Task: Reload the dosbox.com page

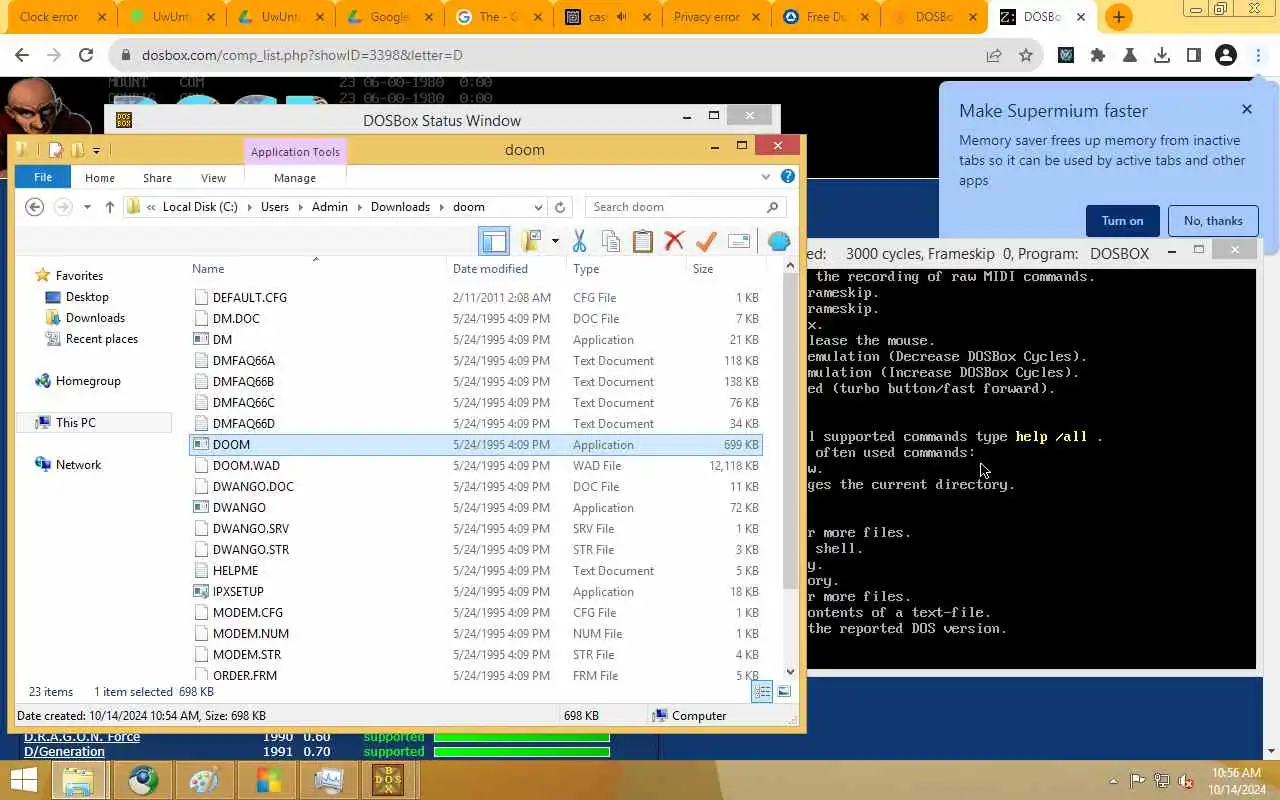Action: (x=86, y=56)
